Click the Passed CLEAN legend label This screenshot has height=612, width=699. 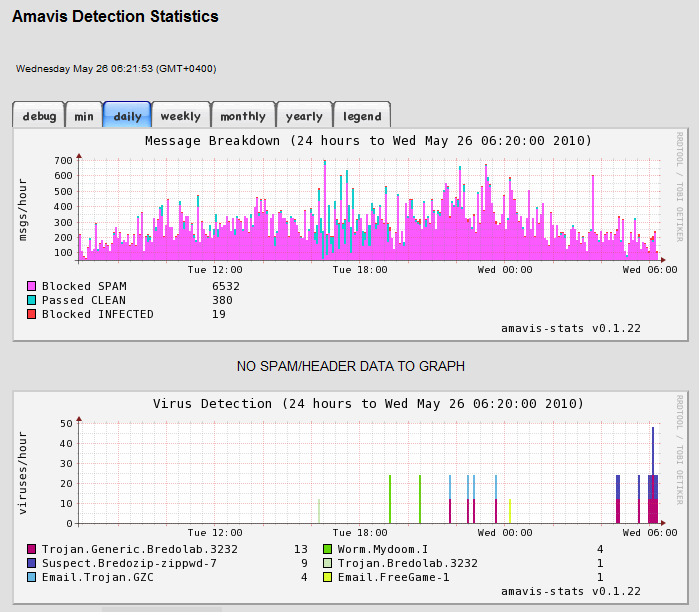click(x=84, y=300)
